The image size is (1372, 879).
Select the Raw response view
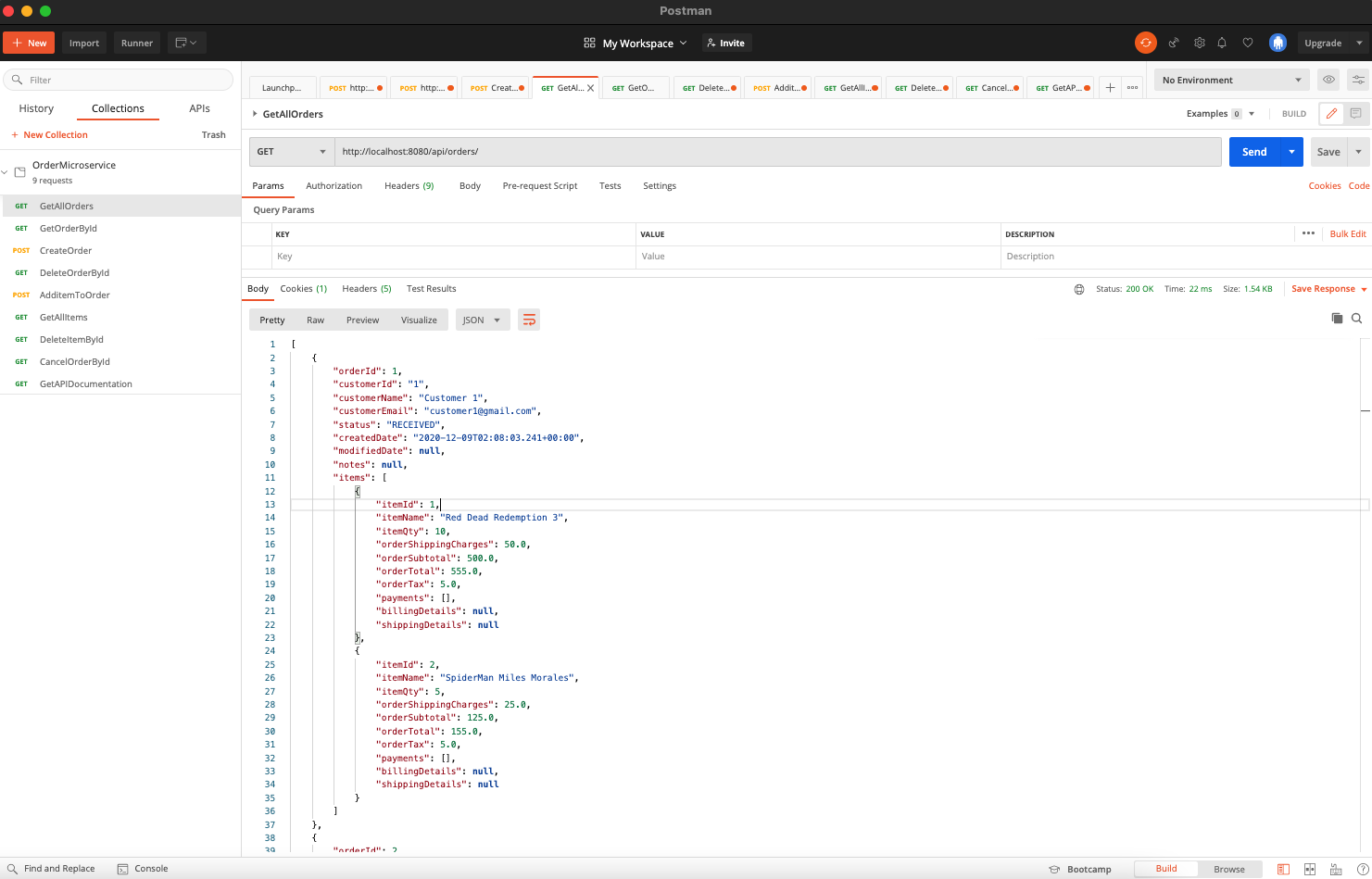[316, 320]
